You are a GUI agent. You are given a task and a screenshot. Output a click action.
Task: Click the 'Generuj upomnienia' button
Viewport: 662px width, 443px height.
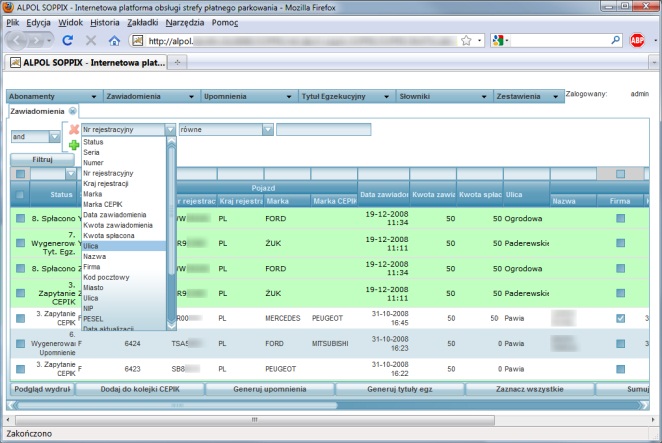(269, 389)
